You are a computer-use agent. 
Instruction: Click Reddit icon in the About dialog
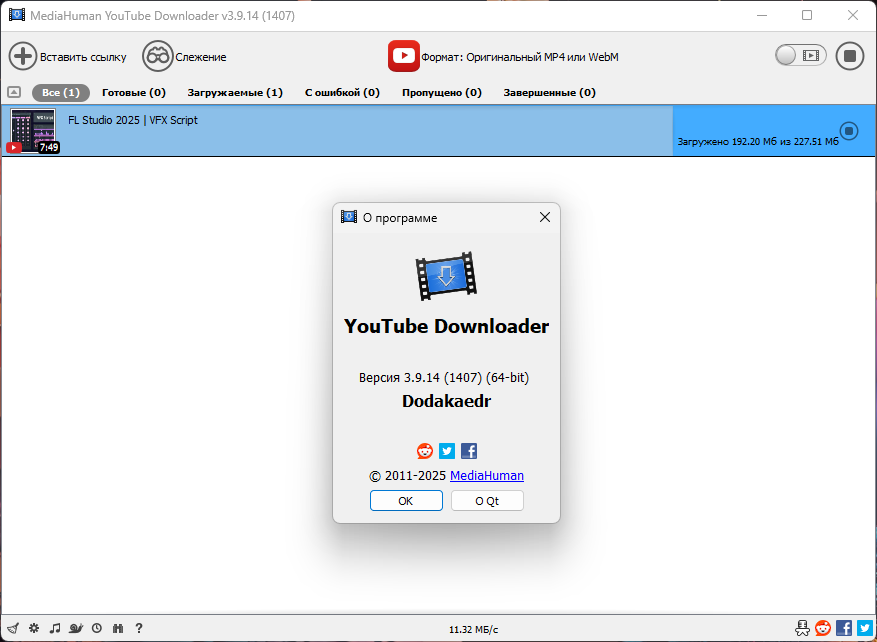[x=425, y=451]
